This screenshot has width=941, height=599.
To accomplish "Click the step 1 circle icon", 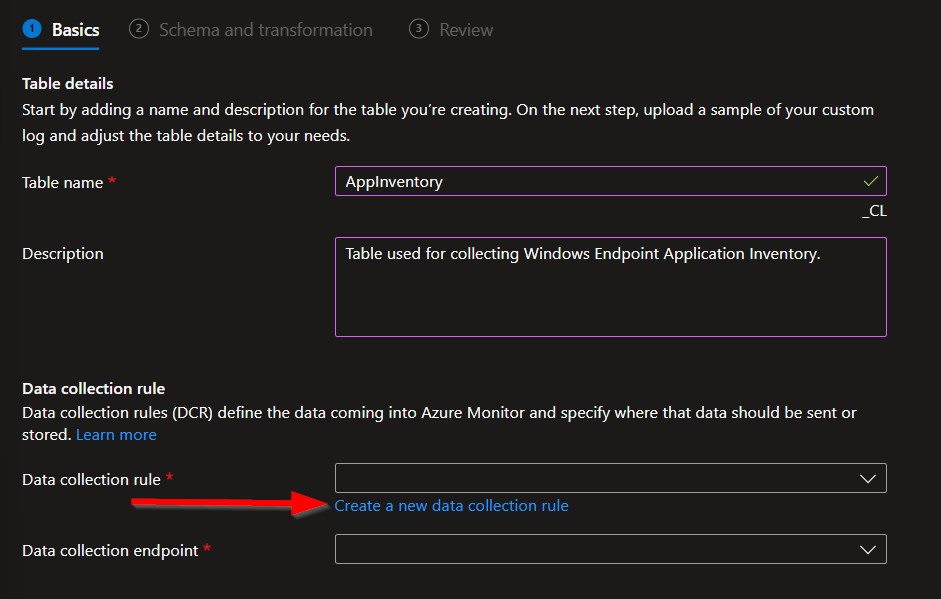I will [x=32, y=29].
